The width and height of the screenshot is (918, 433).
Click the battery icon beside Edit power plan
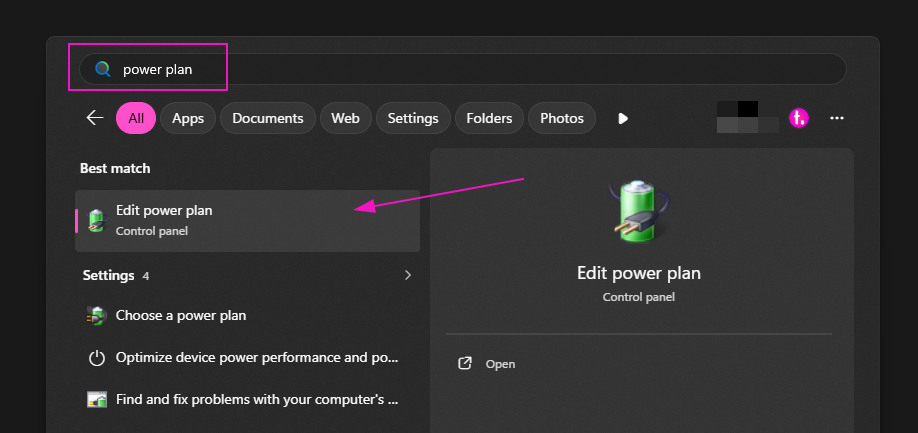[97, 221]
